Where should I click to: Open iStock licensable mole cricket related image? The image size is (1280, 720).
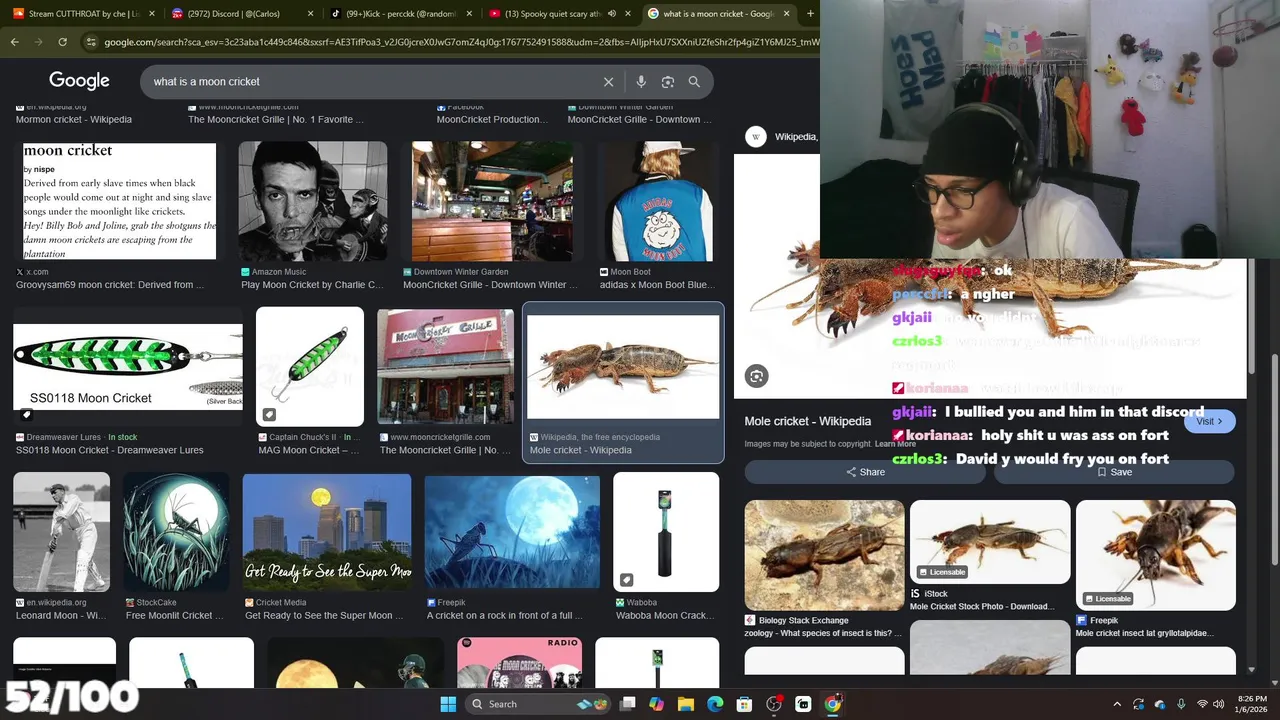point(990,542)
